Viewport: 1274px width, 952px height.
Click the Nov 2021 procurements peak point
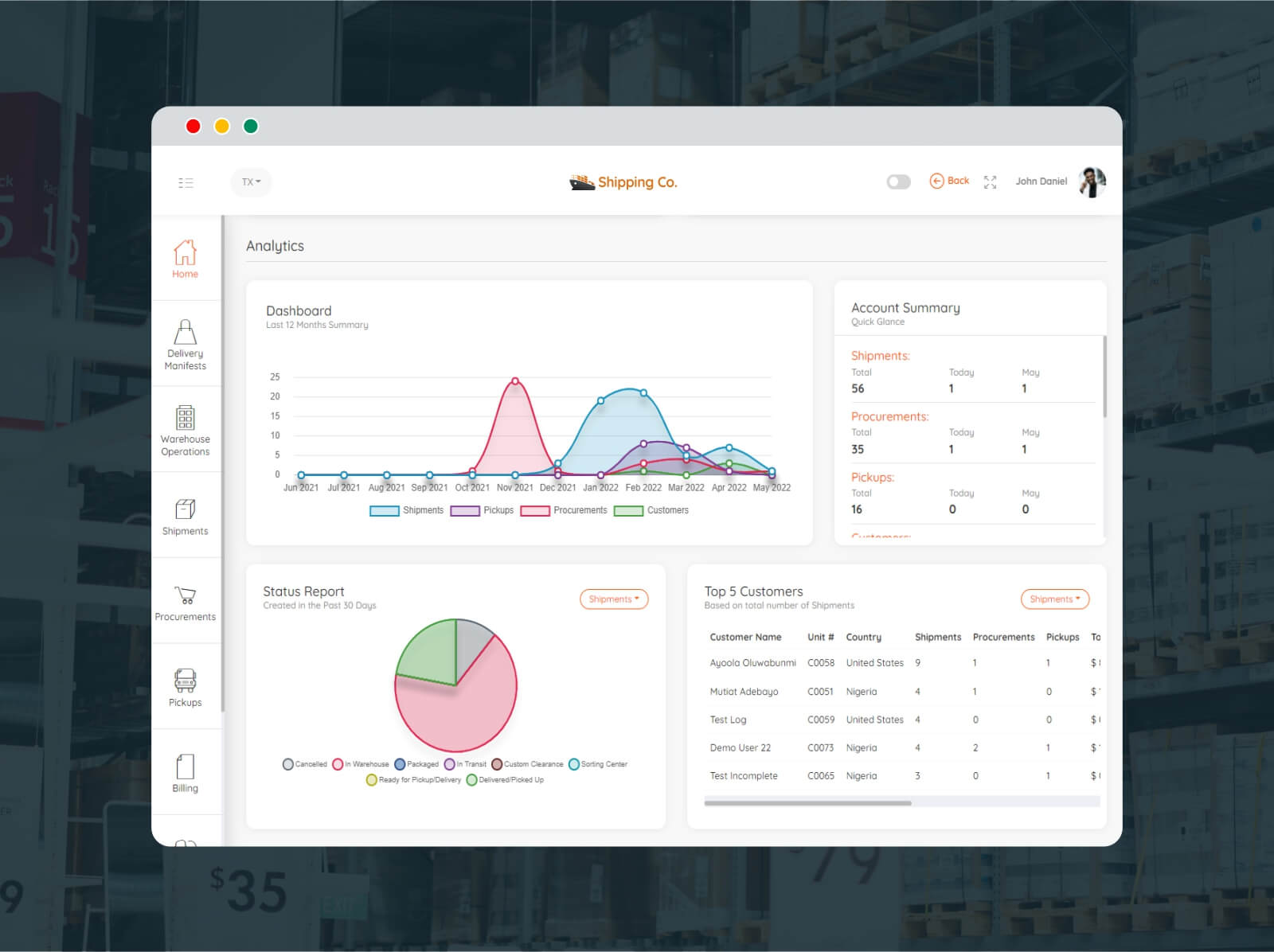515,381
